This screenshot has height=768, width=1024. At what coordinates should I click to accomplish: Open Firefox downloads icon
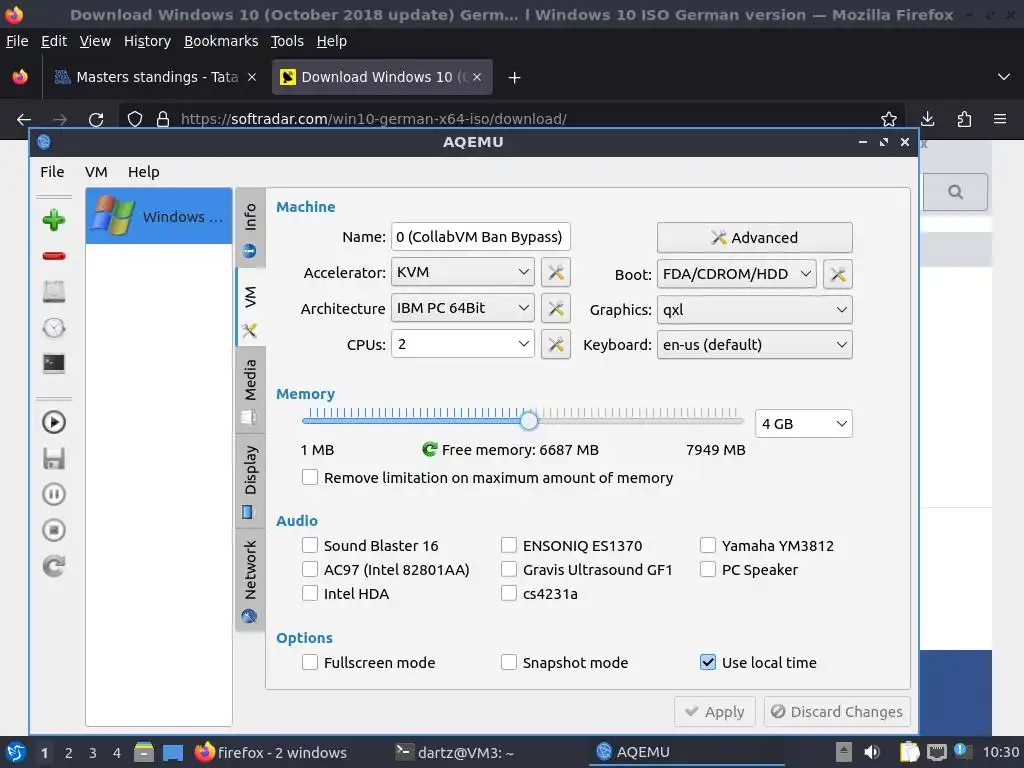coord(927,119)
